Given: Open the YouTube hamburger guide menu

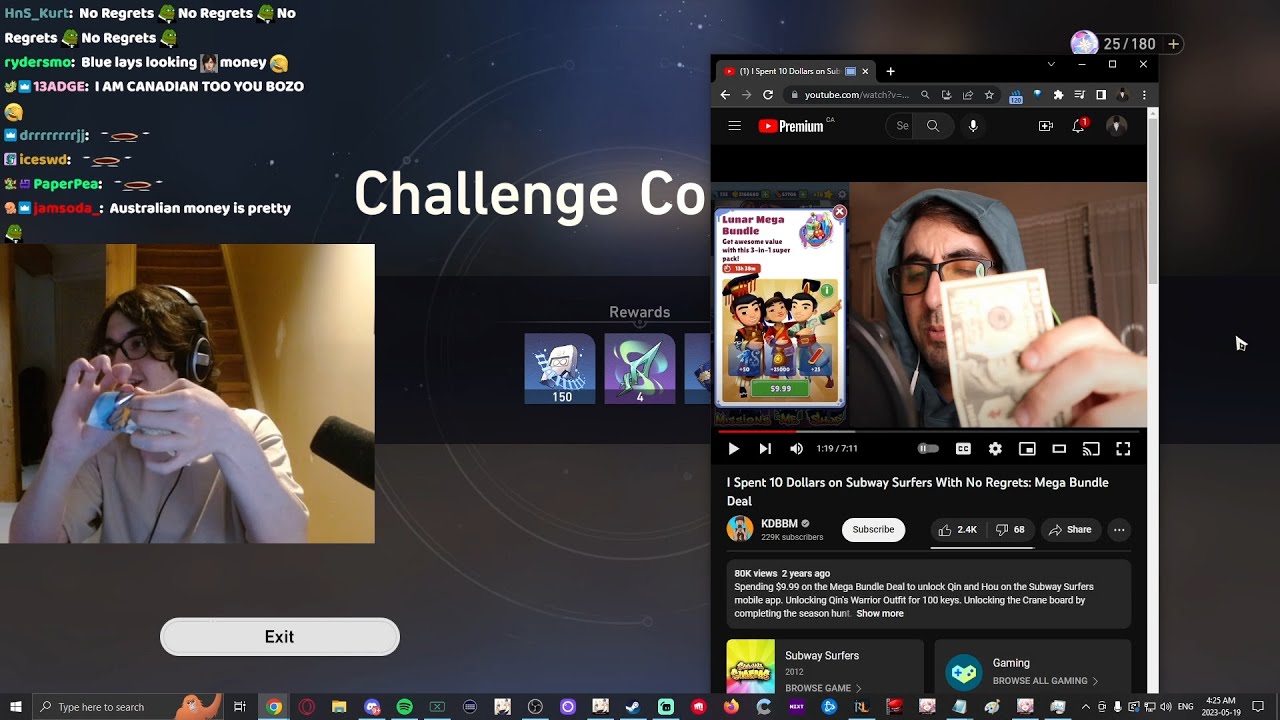Looking at the screenshot, I should (x=735, y=126).
